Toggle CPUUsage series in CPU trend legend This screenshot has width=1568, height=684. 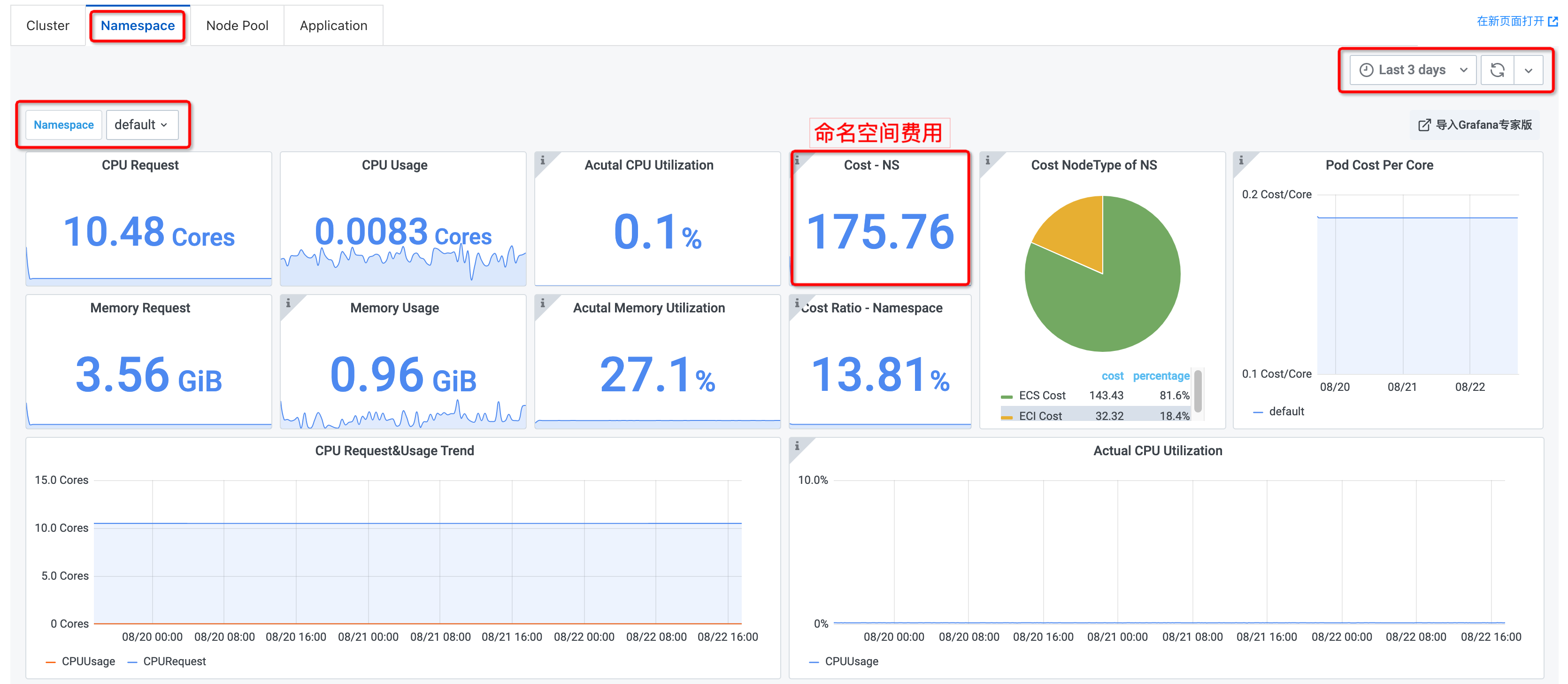coord(88,661)
